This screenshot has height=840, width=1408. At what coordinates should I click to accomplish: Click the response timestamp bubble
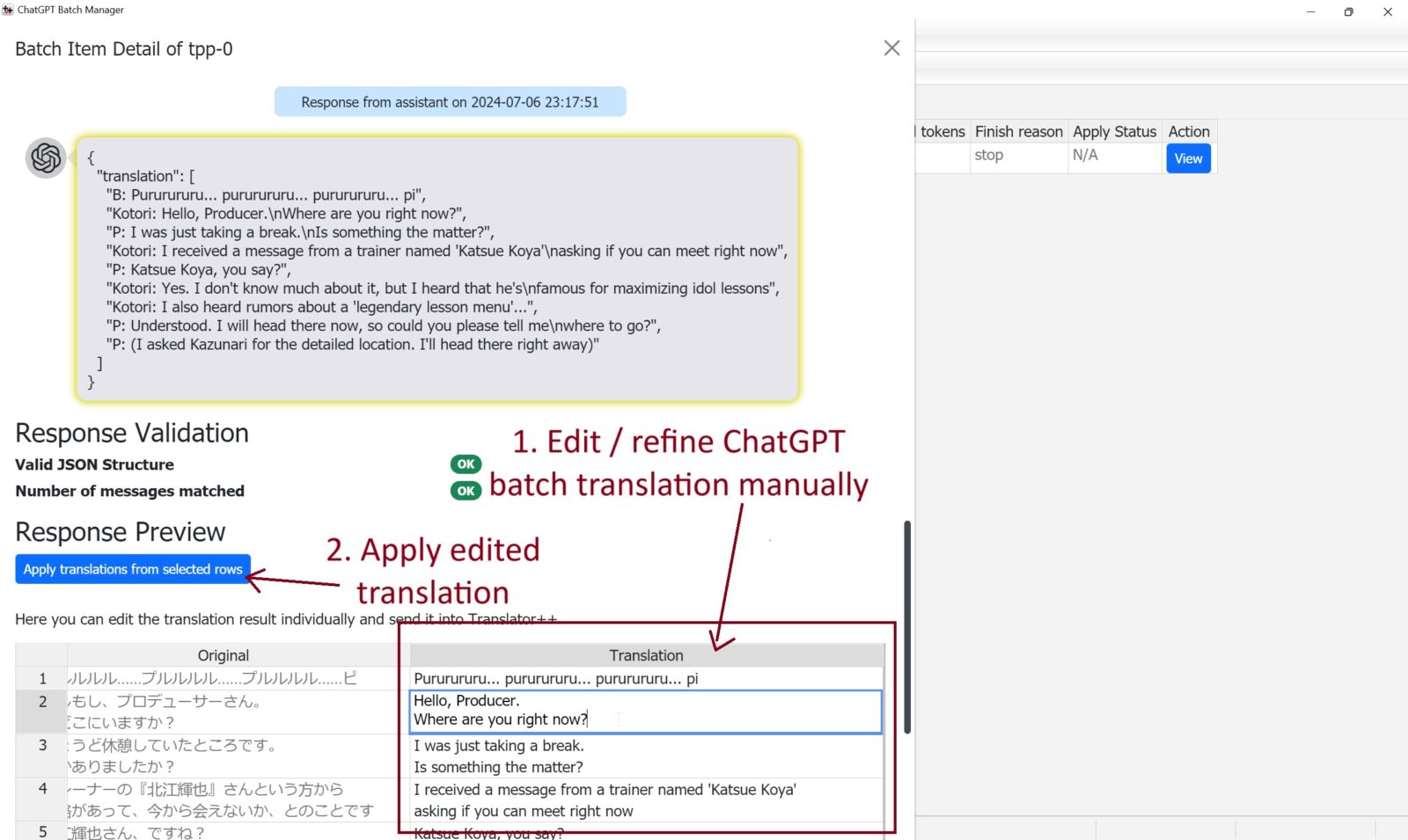[x=450, y=101]
